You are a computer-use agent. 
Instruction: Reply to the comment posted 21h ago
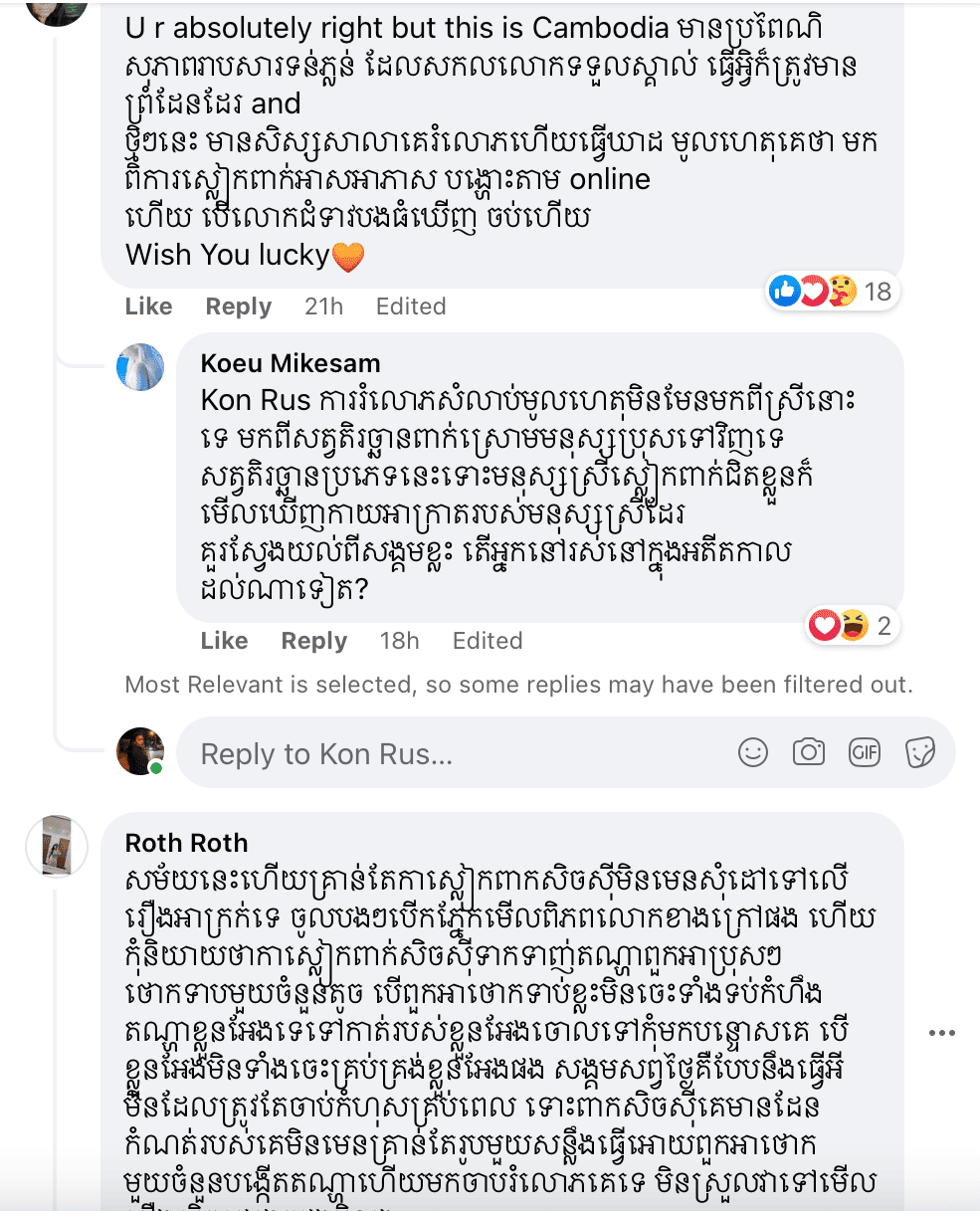tap(238, 306)
